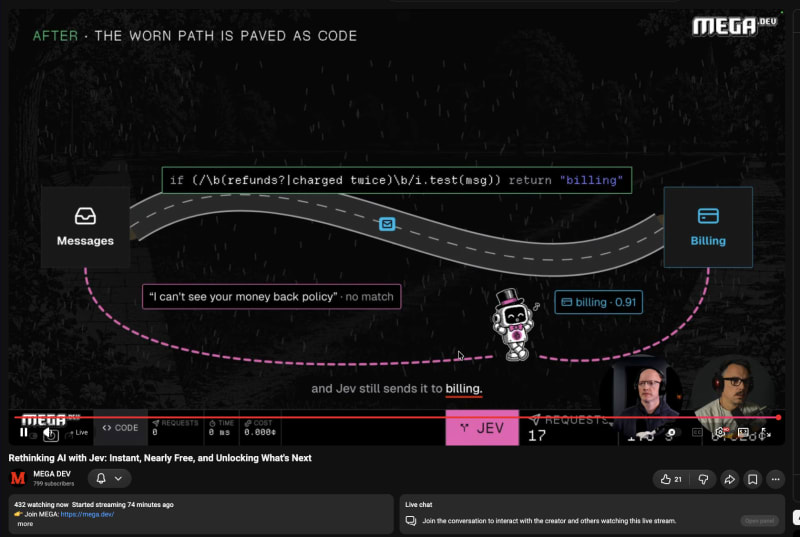Click 'After · The worn path' heading
This screenshot has width=800, height=537.
click(195, 36)
